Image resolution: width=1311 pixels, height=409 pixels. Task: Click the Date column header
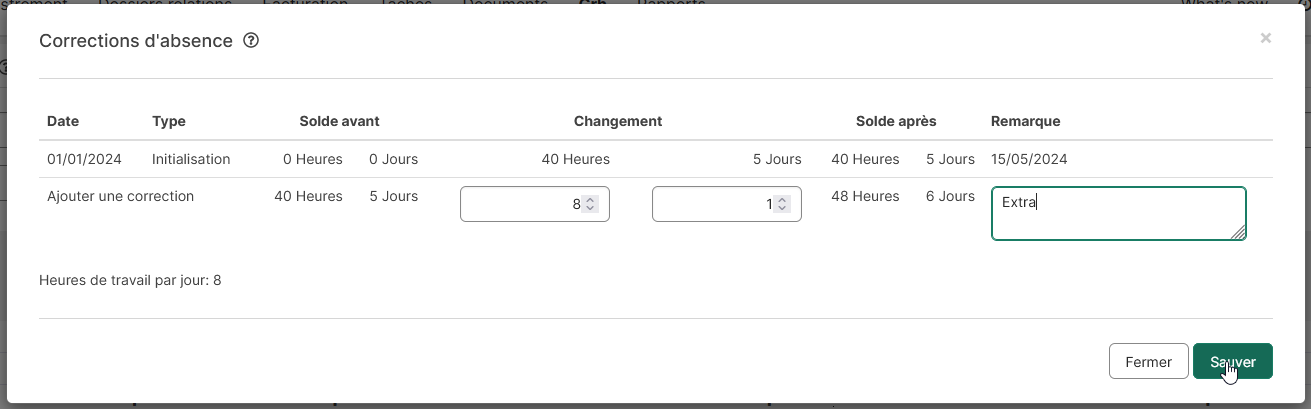63,121
